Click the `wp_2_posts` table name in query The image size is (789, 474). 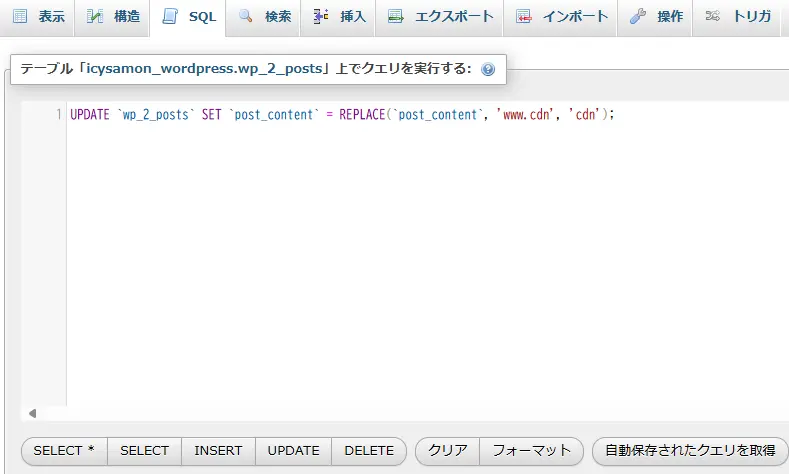(x=156, y=115)
